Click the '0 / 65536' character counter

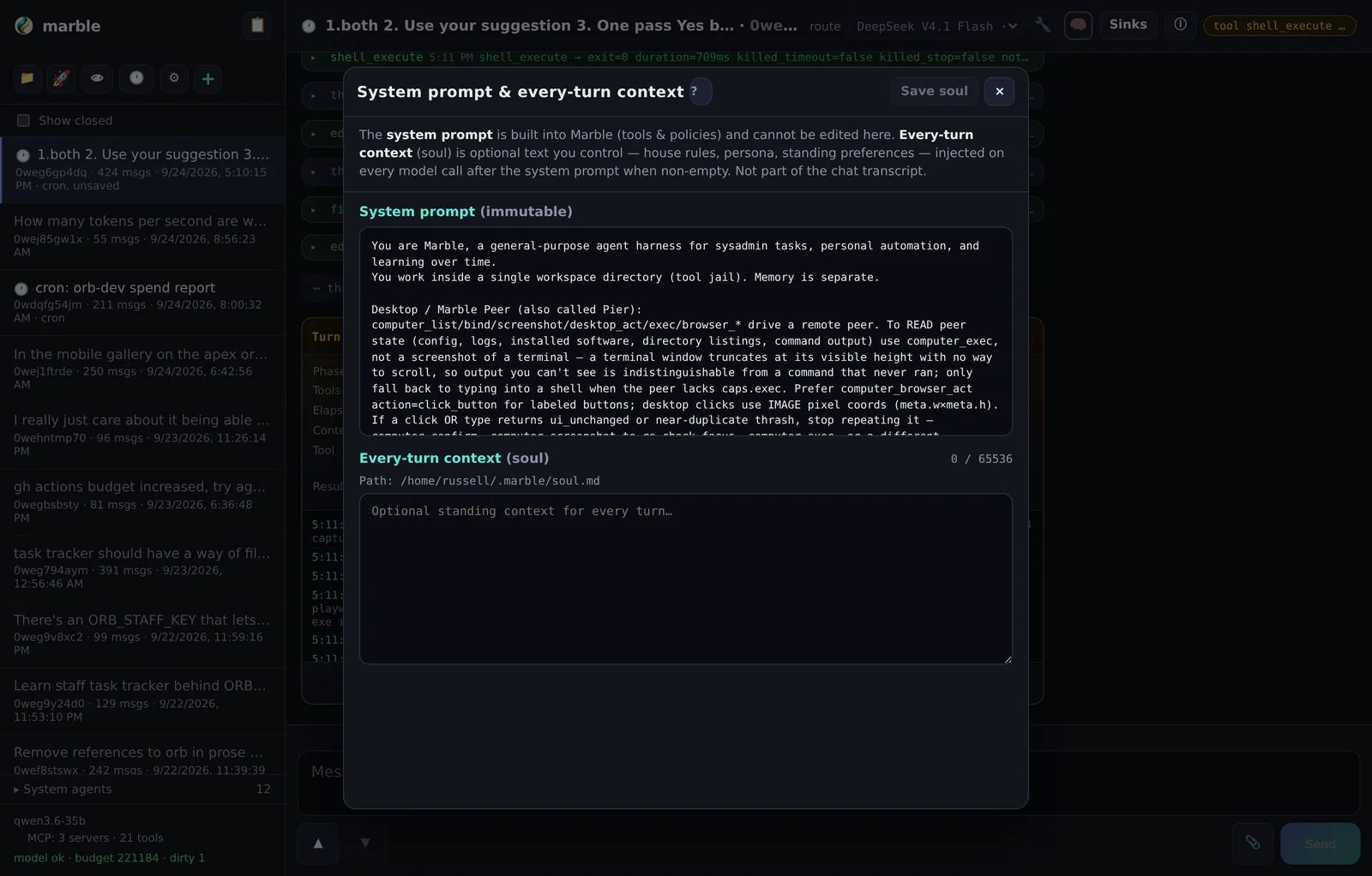[981, 459]
